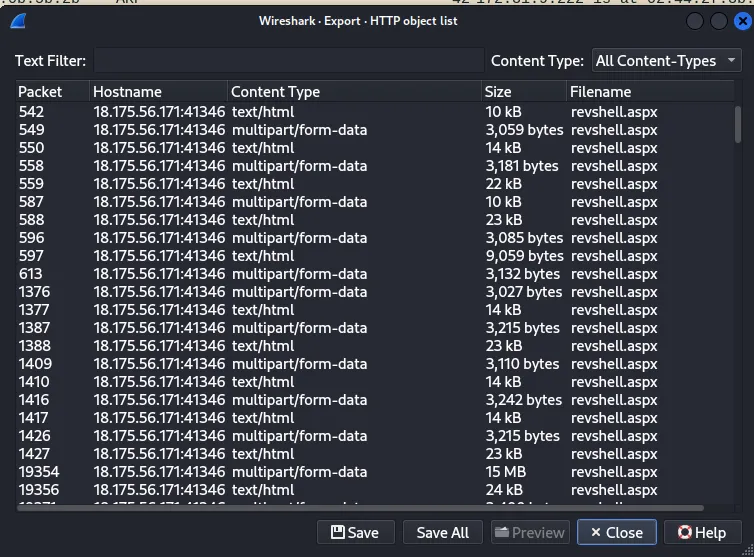Viewport: 754px width, 557px height.
Task: Click the Wireshark shark fin icon
Action: [19, 21]
